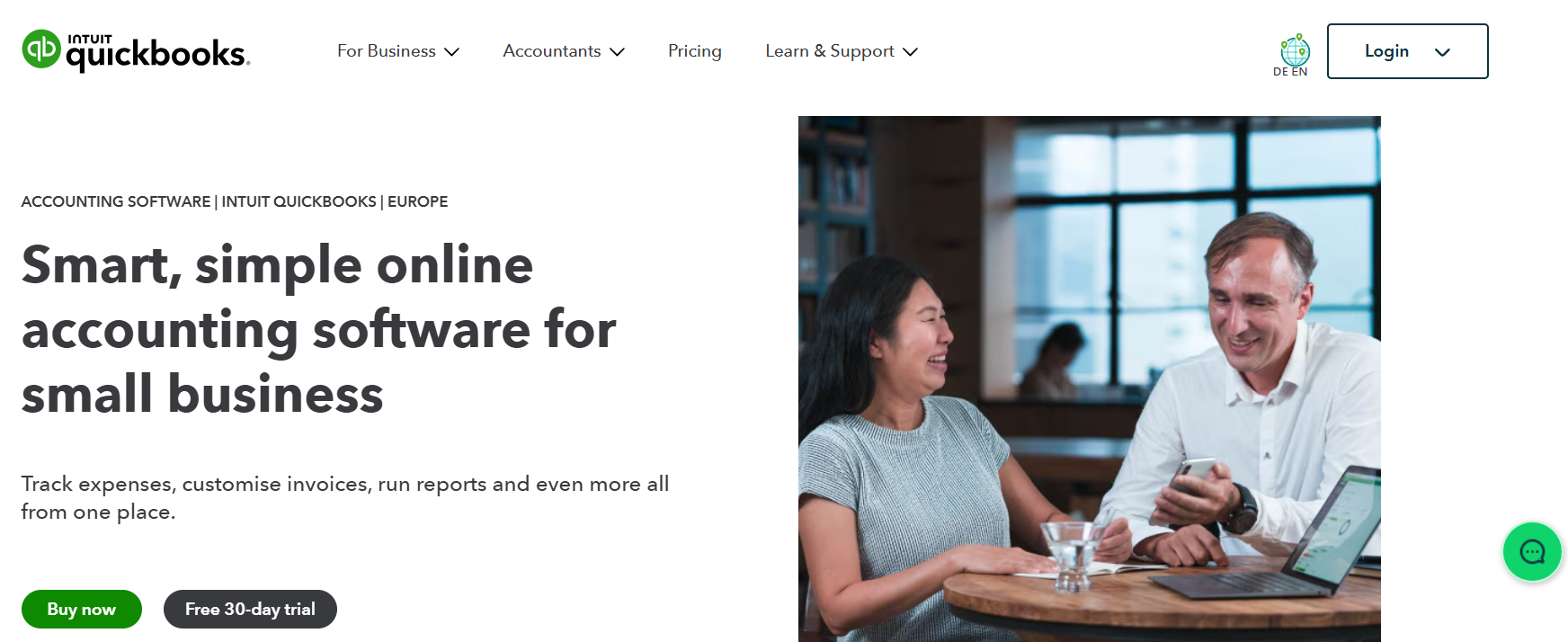Click the ACCOUNTING SOFTWARE breadcrumb link
The height and width of the screenshot is (642, 1568).
114,201
